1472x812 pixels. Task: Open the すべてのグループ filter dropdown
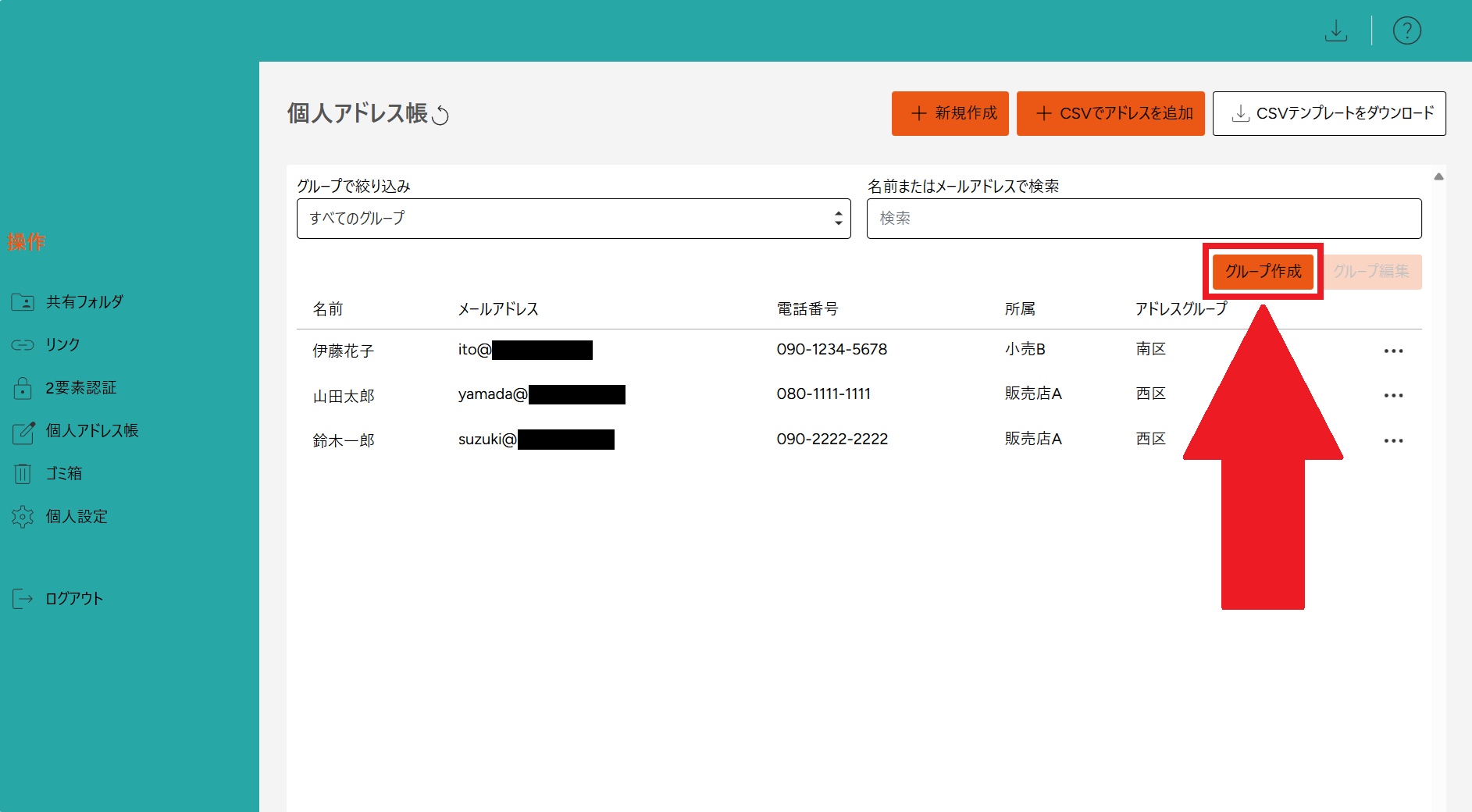574,219
